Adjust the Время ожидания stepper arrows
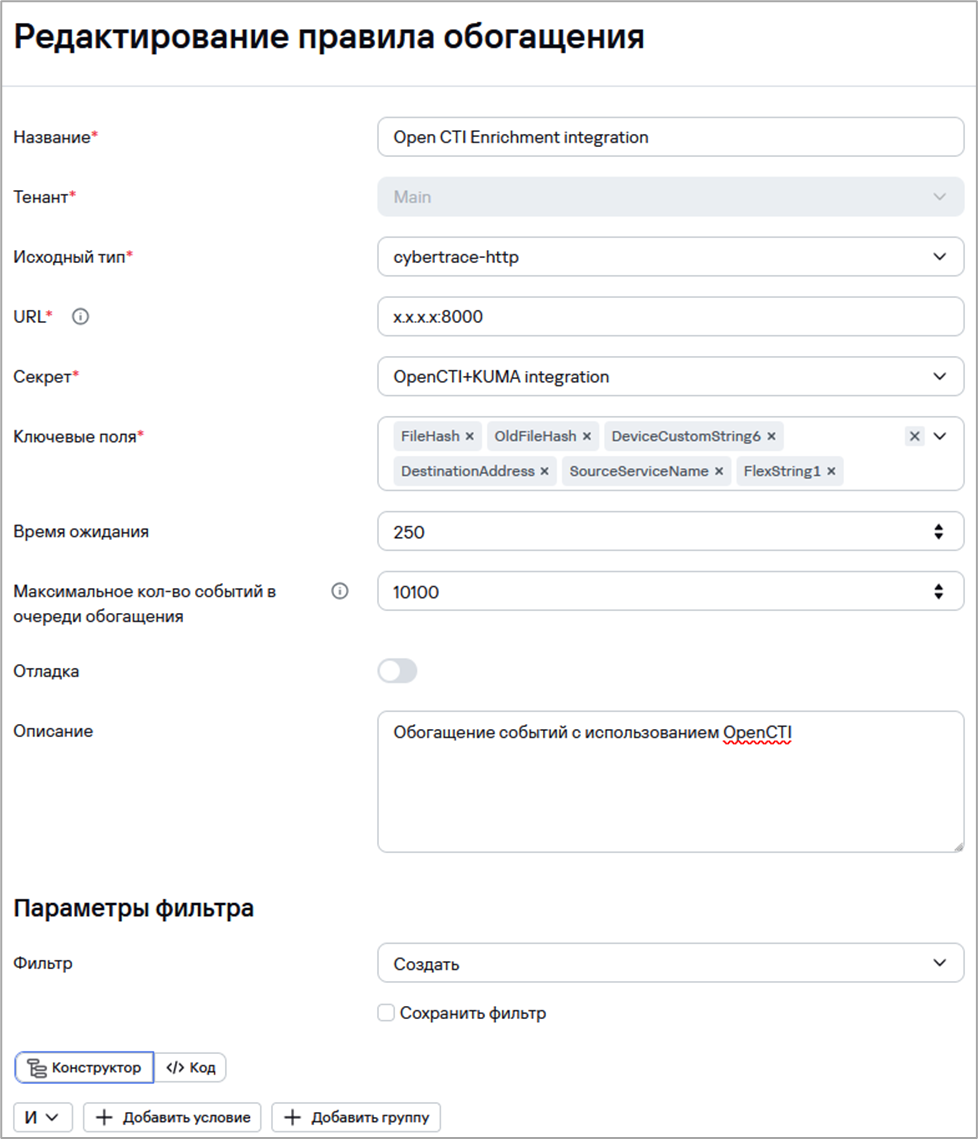Viewport: 978px width, 1139px height. [938, 532]
